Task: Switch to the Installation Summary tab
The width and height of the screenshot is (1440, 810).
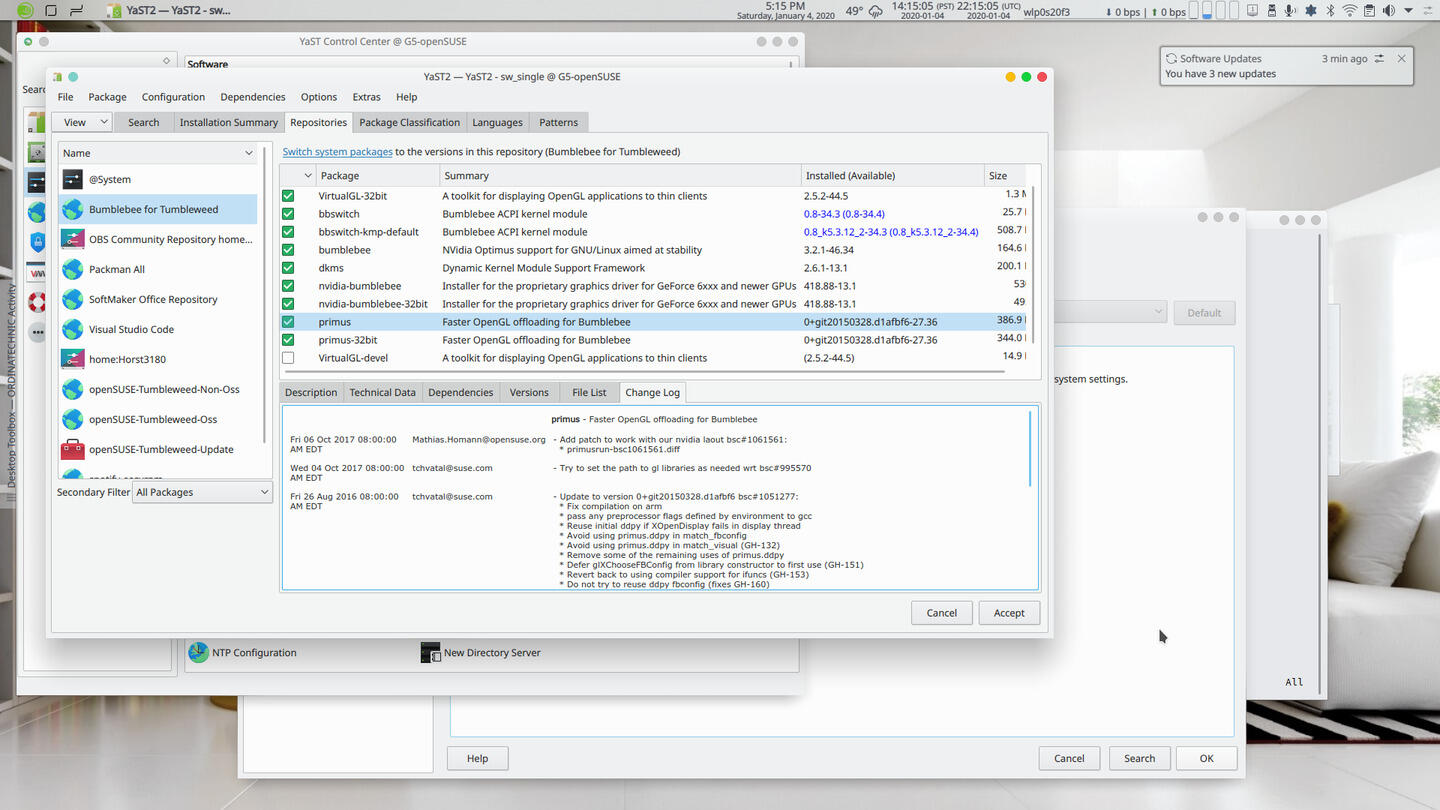Action: point(229,122)
